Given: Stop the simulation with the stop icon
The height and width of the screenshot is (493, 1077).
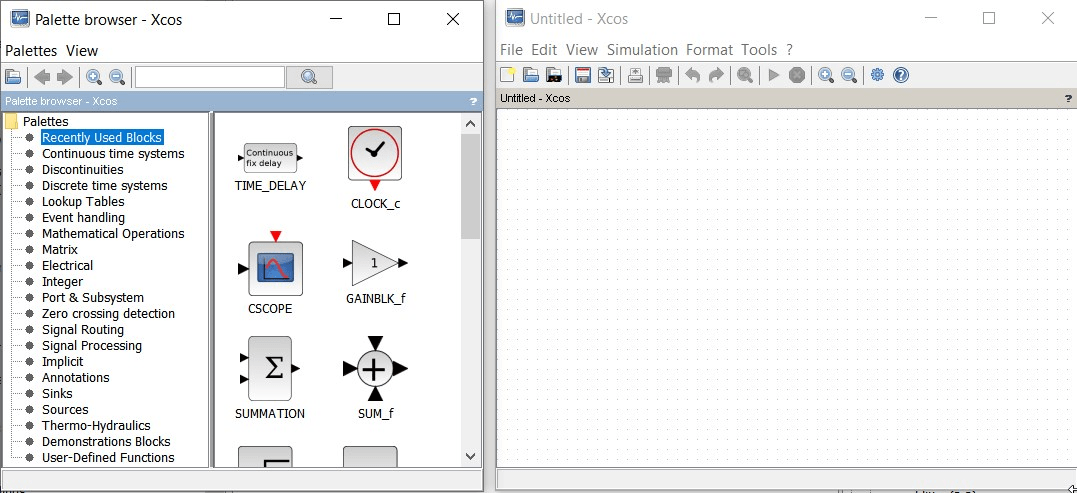Looking at the screenshot, I should 797,75.
